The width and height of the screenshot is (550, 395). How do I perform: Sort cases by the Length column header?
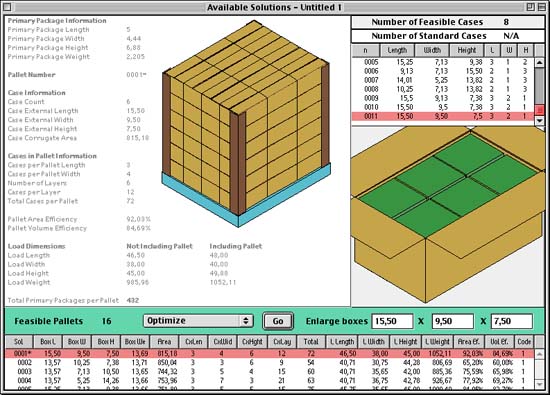coord(397,50)
